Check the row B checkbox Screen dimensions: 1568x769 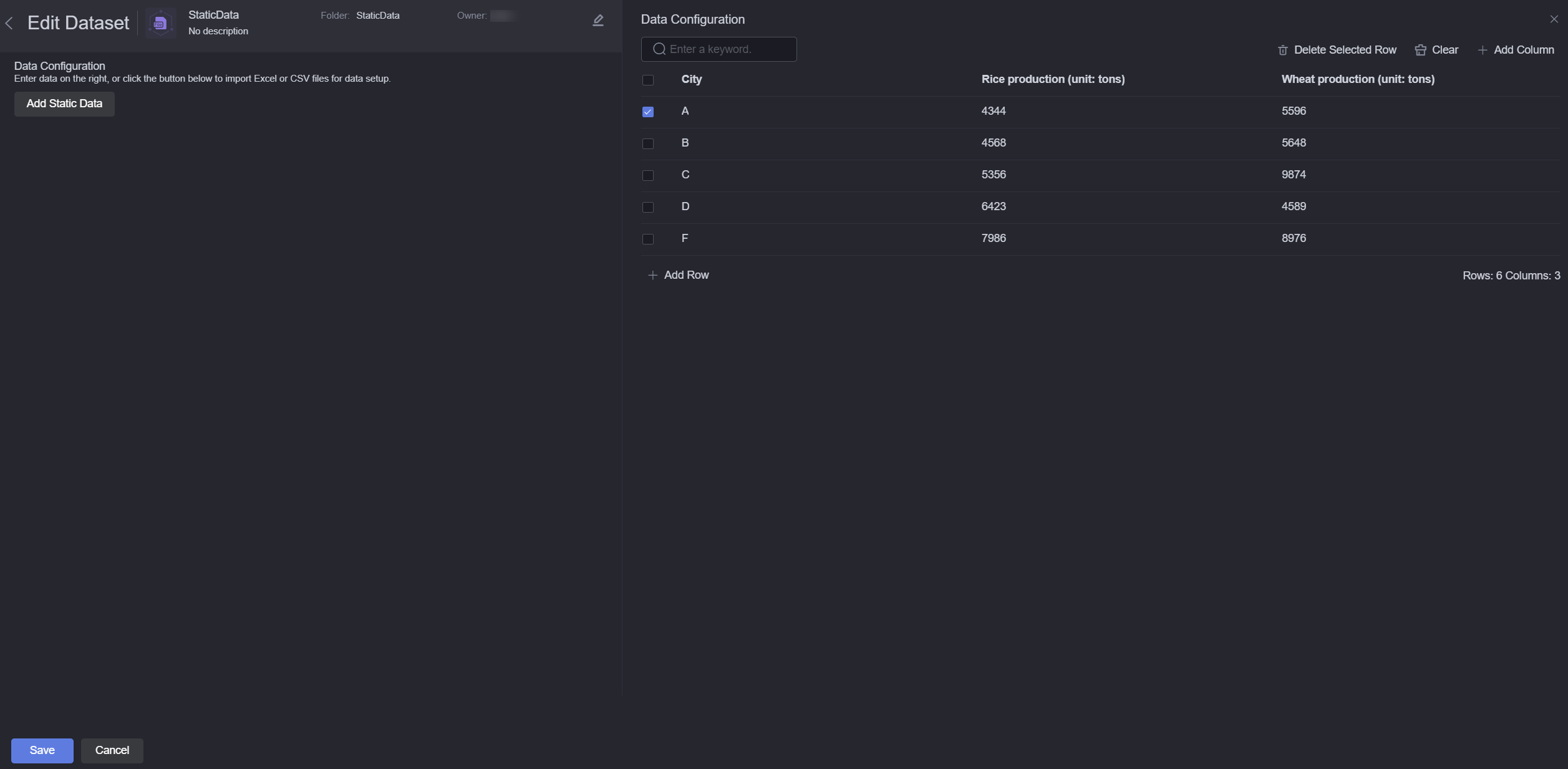(648, 143)
